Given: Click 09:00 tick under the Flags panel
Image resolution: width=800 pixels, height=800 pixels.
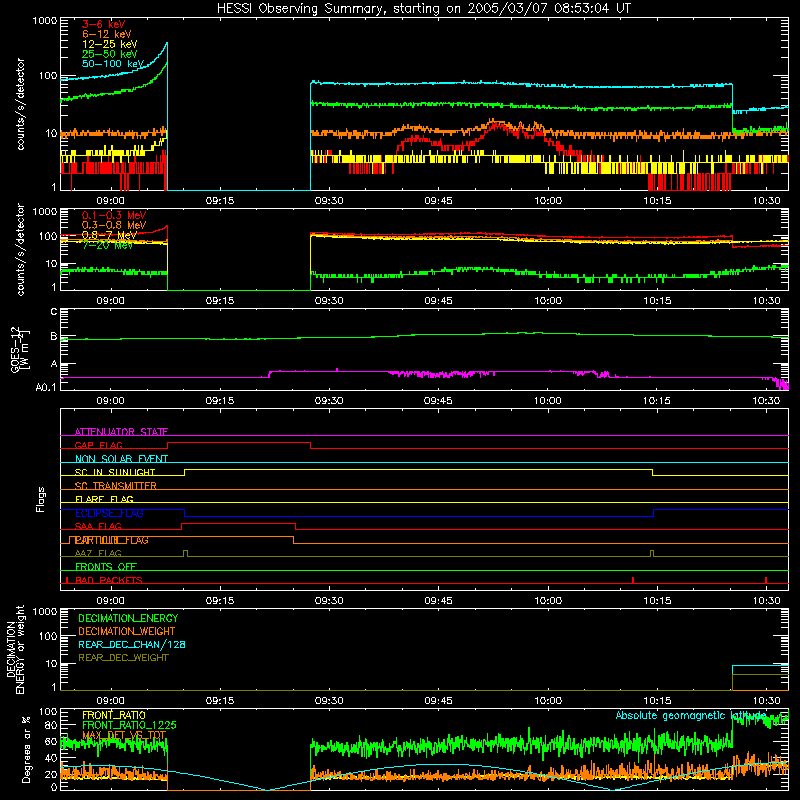Looking at the screenshot, I should (111, 601).
